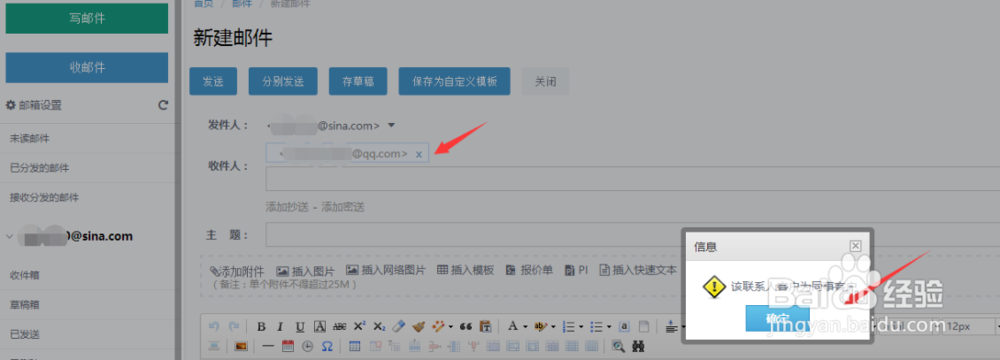Open find and replace binoculars icon
Screen dimensions: 1000x360
(x=638, y=346)
